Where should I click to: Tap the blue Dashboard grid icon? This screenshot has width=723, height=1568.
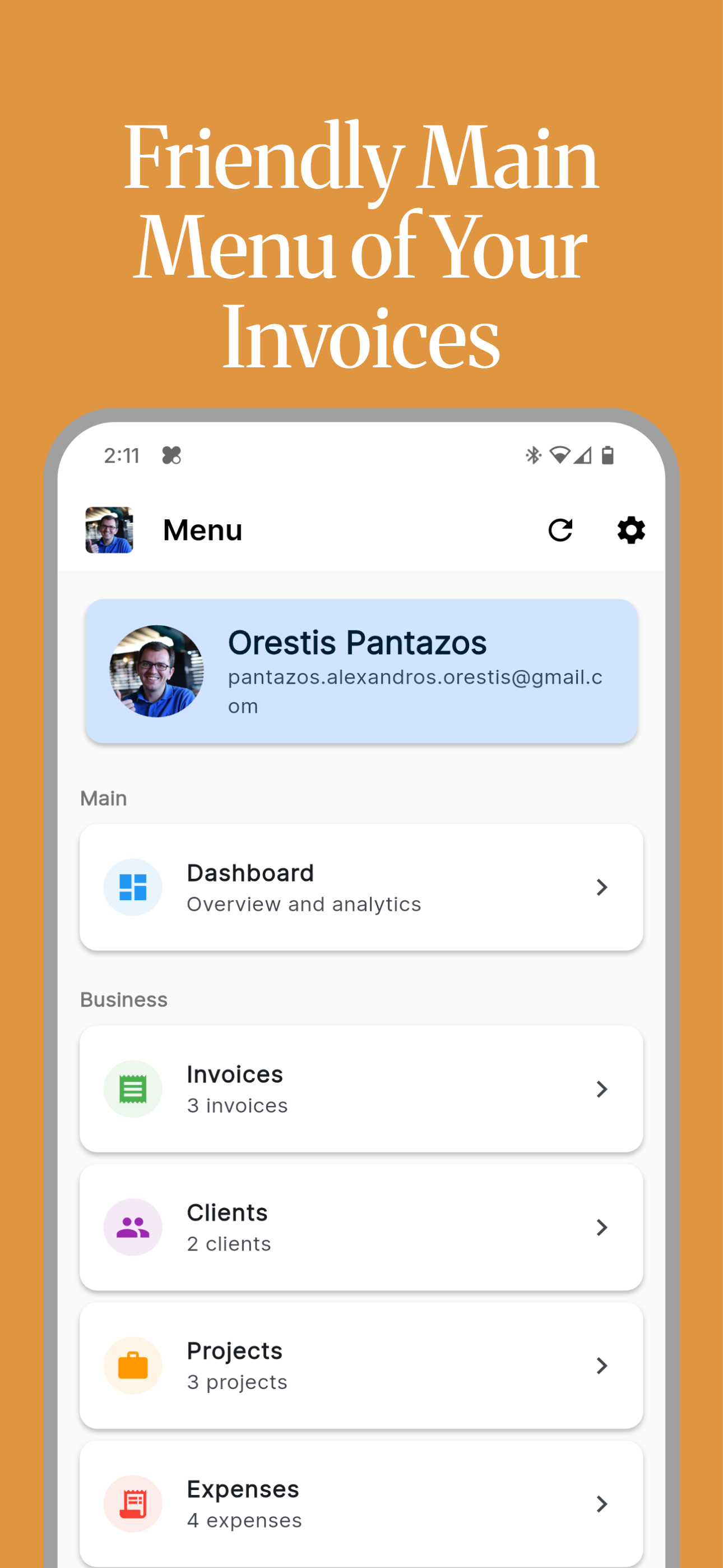pos(133,887)
